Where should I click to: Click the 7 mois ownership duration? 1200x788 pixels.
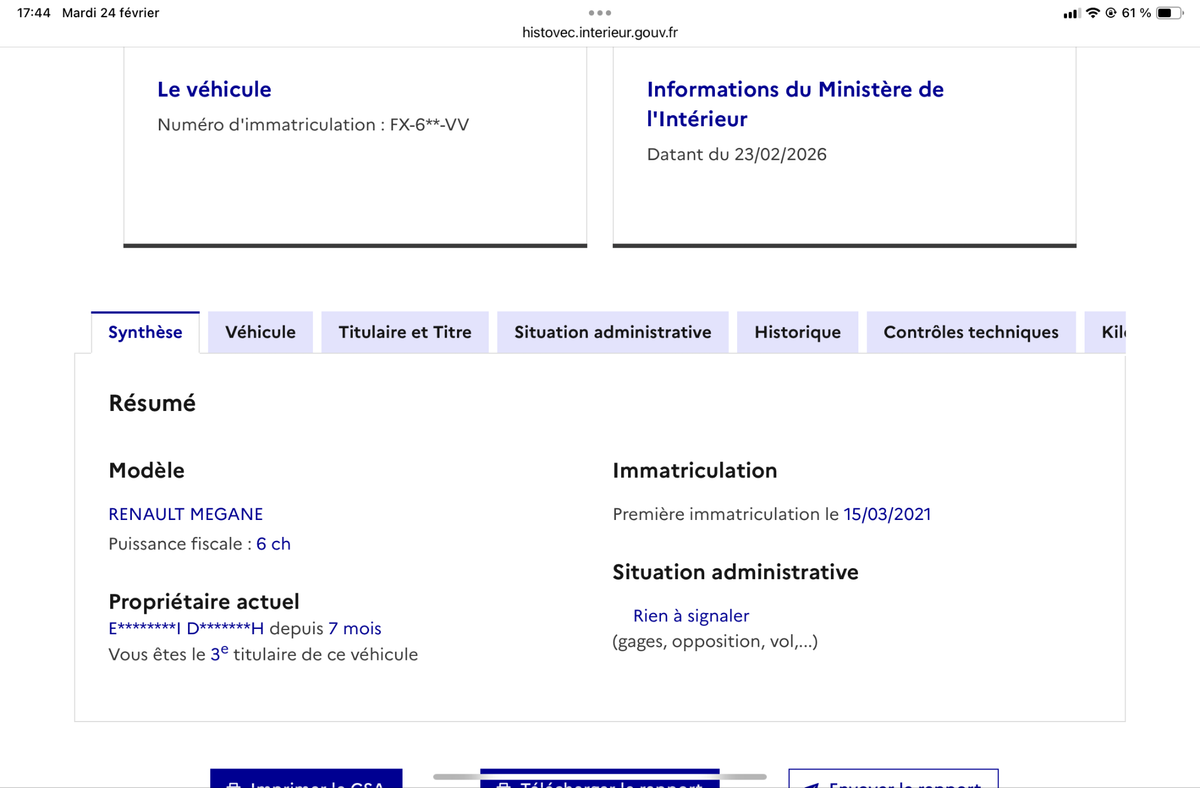(355, 629)
